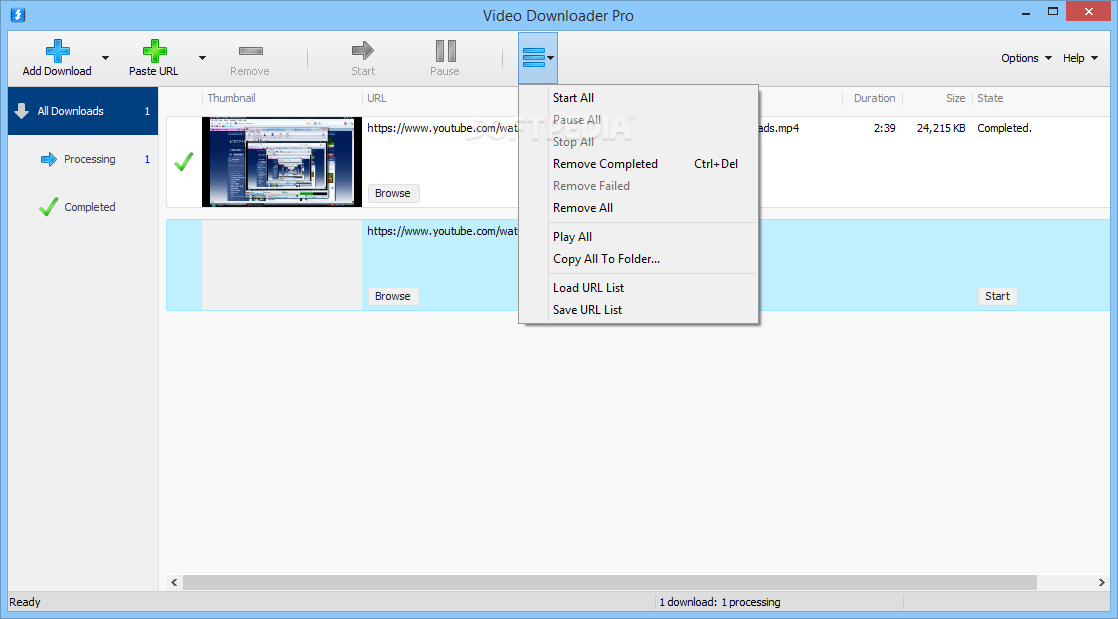The height and width of the screenshot is (619, 1118).
Task: Choose Pause All from the menu
Action: (639, 120)
